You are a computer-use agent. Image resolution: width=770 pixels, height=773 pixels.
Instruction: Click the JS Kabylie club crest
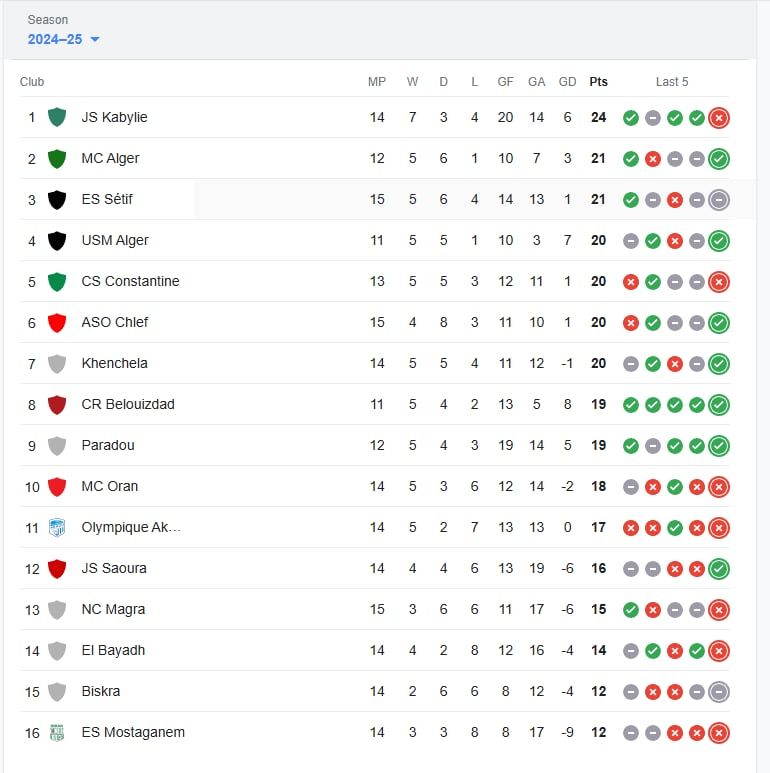coord(57,117)
